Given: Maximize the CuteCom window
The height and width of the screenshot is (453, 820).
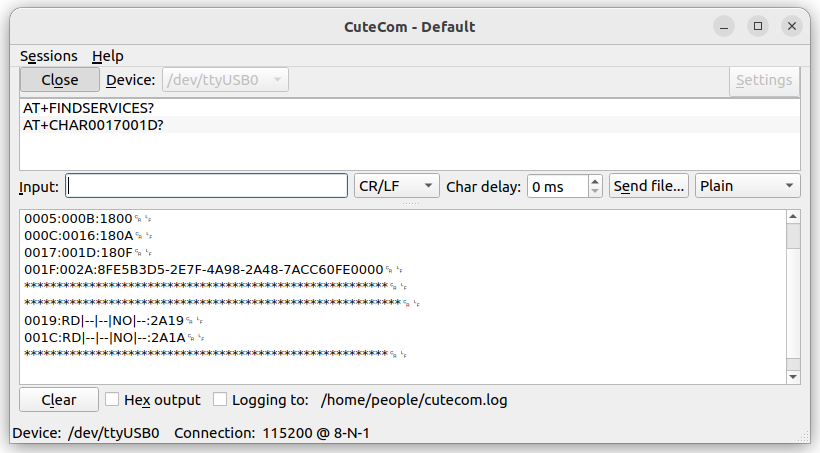Looking at the screenshot, I should (x=758, y=26).
